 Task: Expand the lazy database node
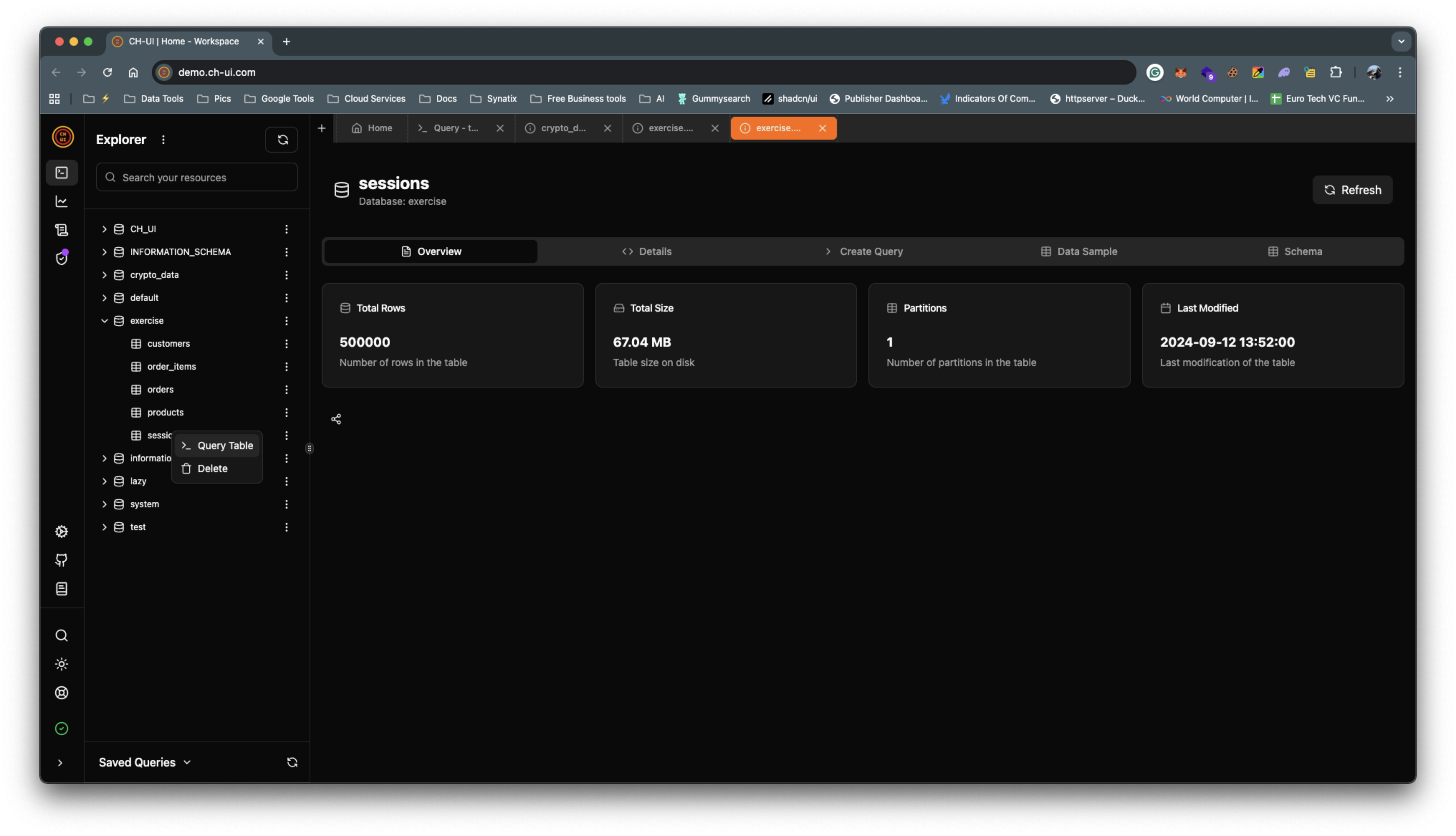point(105,481)
